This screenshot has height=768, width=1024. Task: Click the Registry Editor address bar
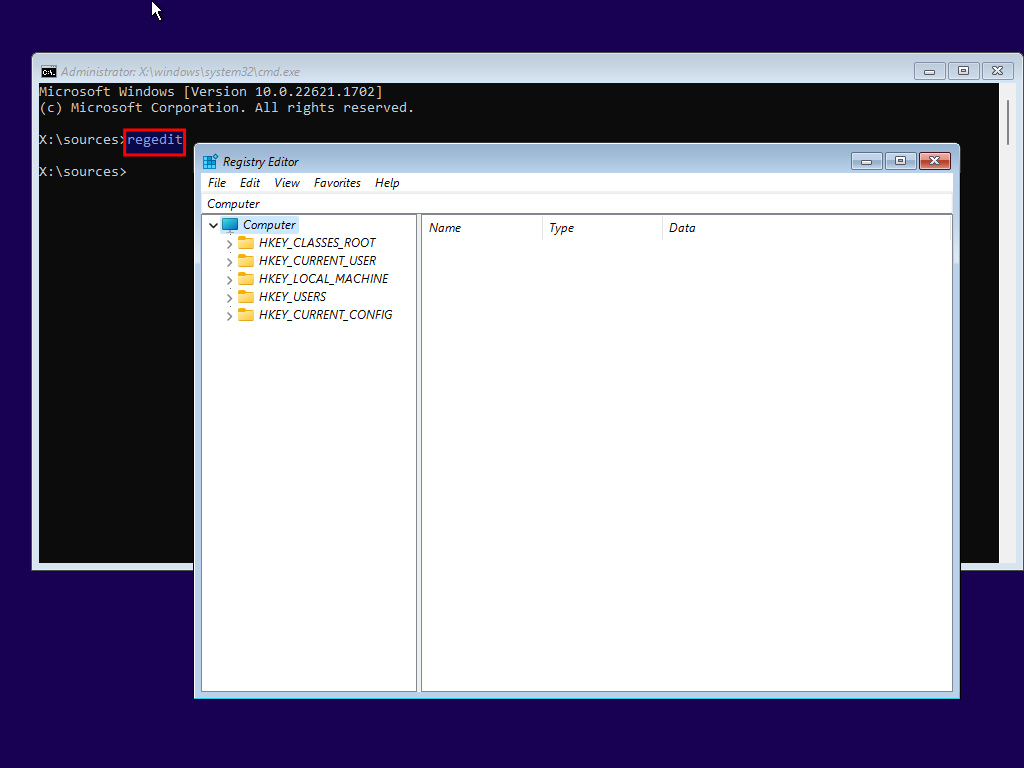(x=577, y=204)
